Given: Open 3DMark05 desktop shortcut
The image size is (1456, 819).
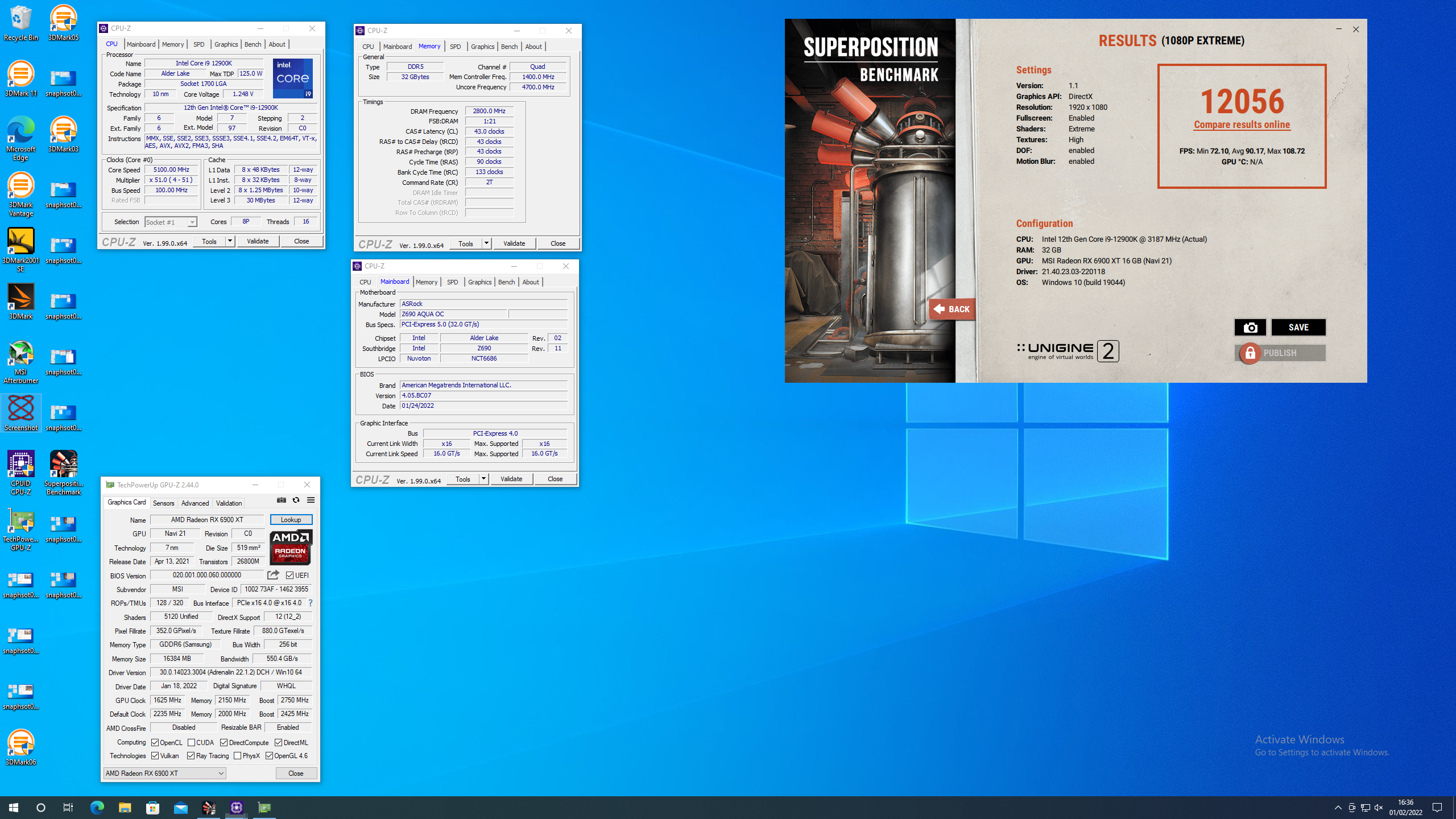Looking at the screenshot, I should tap(63, 23).
